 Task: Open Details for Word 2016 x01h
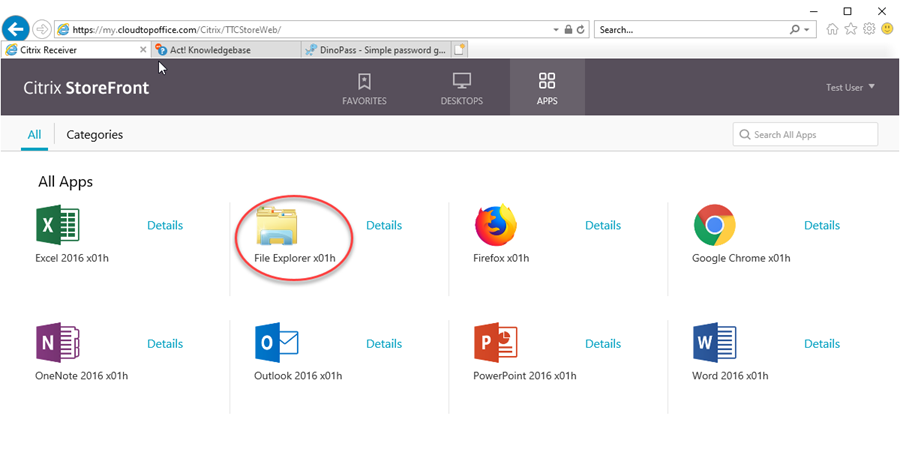pos(822,343)
